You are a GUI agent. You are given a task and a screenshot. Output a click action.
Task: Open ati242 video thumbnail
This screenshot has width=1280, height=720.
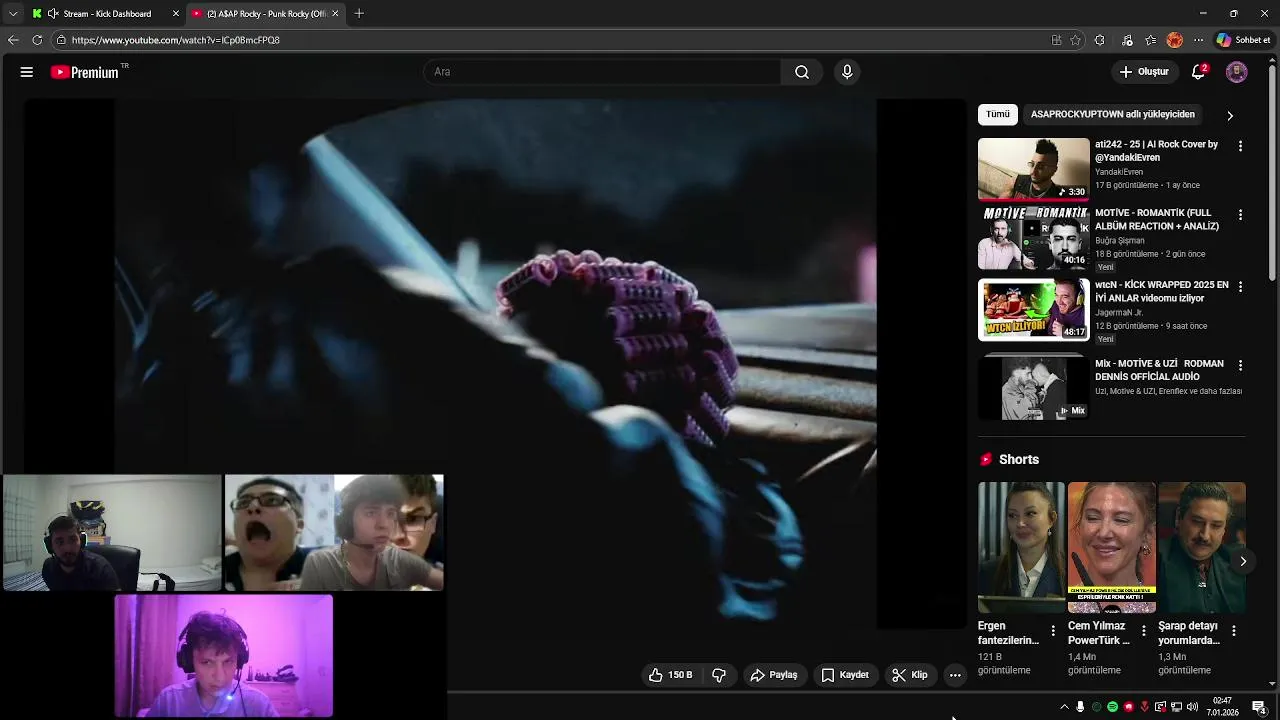point(1034,169)
